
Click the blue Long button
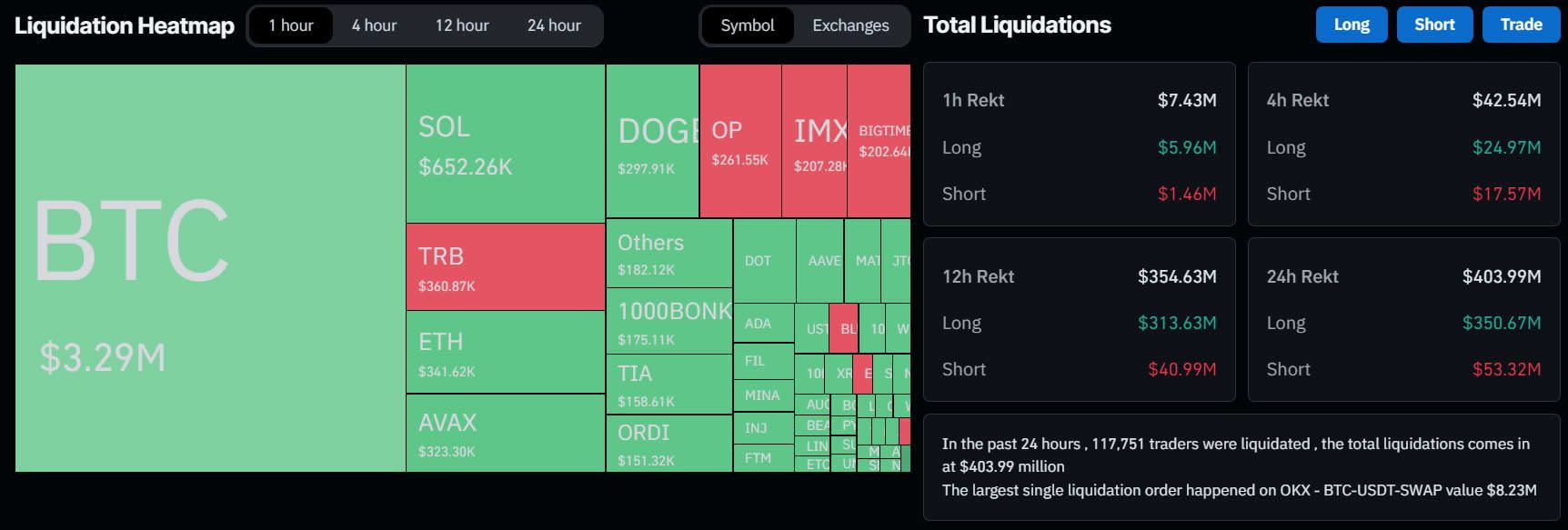point(1352,25)
